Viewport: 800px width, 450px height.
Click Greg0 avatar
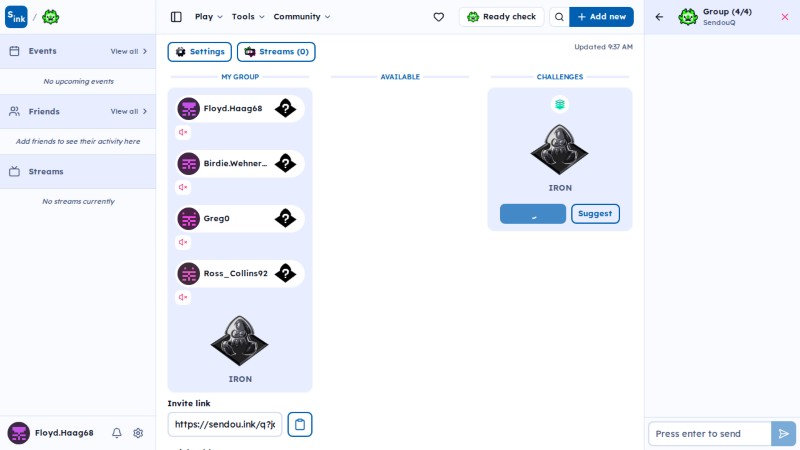[189, 218]
